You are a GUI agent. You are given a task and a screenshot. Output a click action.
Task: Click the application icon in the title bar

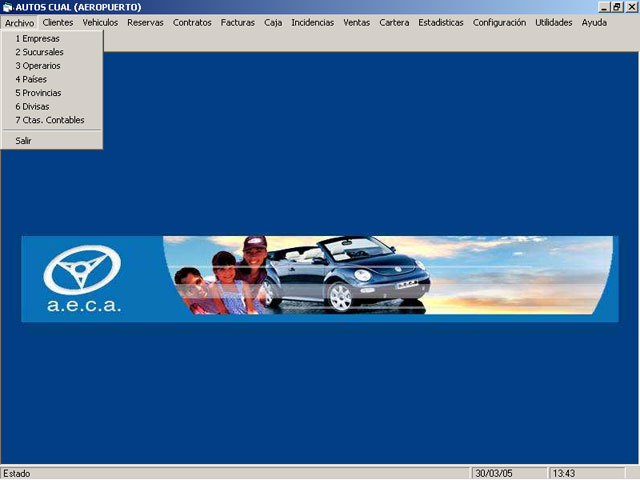[x=8, y=7]
